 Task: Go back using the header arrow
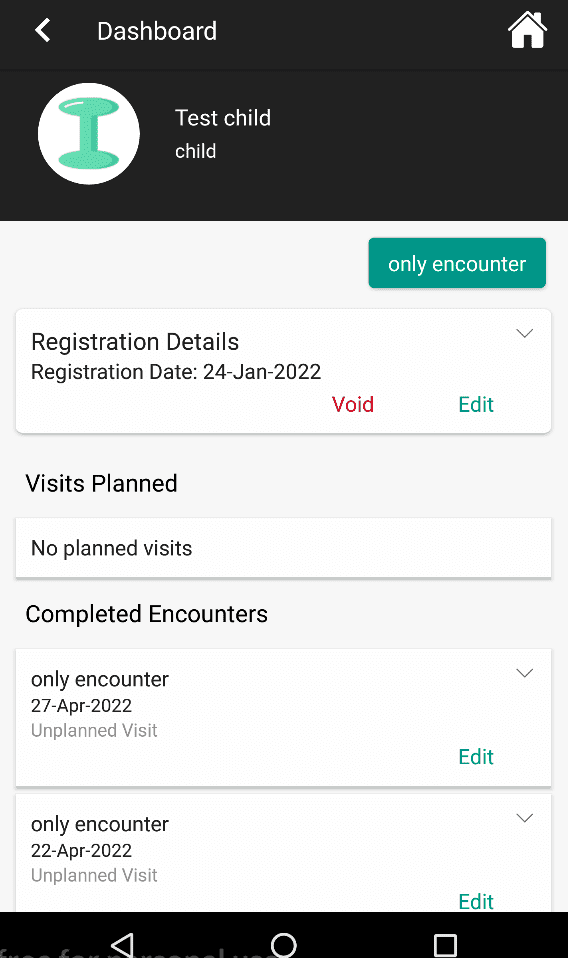(42, 31)
